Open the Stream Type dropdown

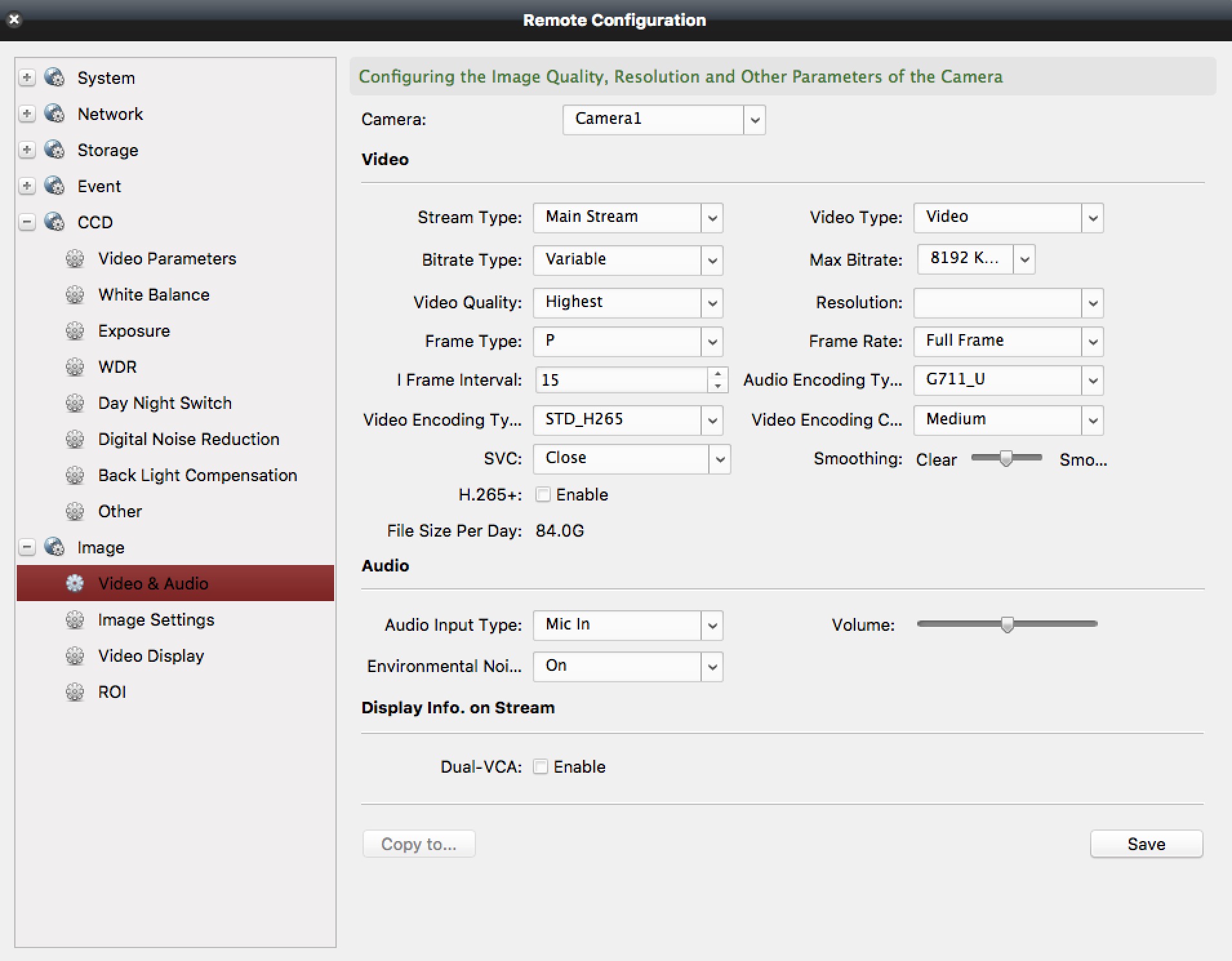coord(711,217)
